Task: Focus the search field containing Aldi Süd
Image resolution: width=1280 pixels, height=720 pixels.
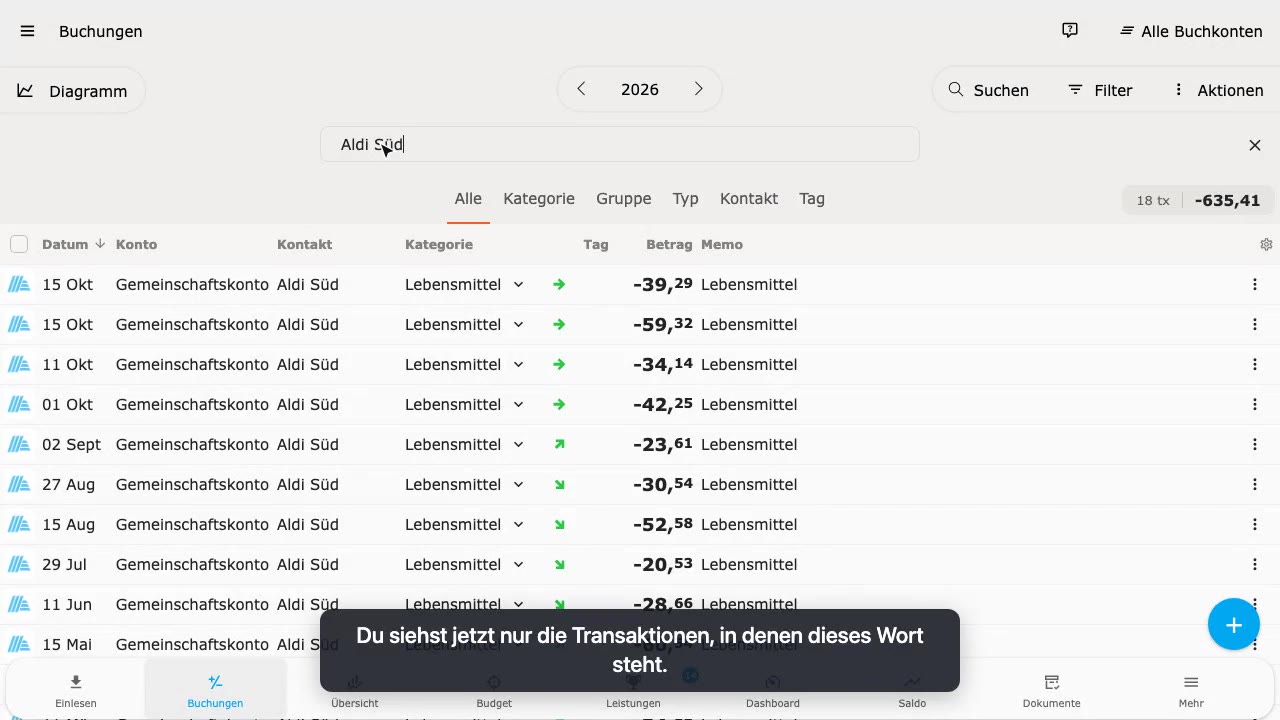Action: (620, 144)
